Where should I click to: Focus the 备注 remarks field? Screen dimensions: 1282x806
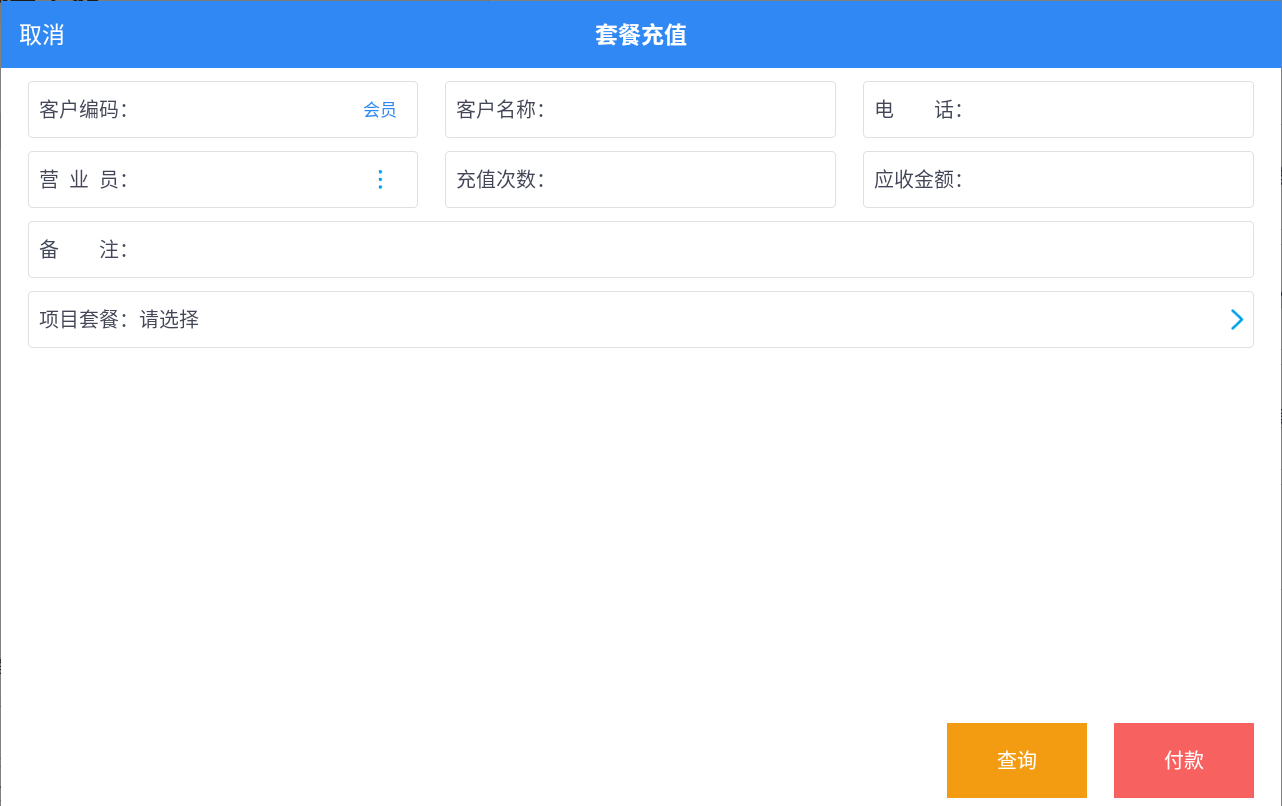(x=641, y=250)
